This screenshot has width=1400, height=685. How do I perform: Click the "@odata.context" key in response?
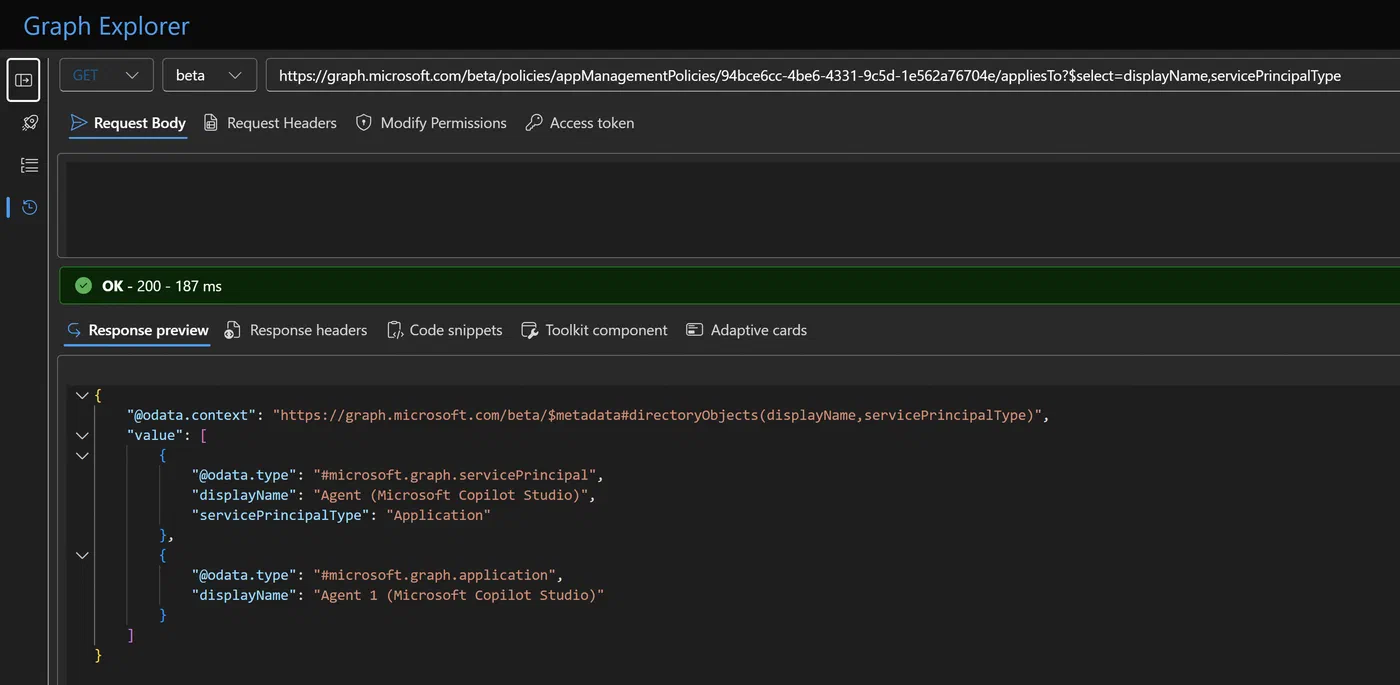192,415
